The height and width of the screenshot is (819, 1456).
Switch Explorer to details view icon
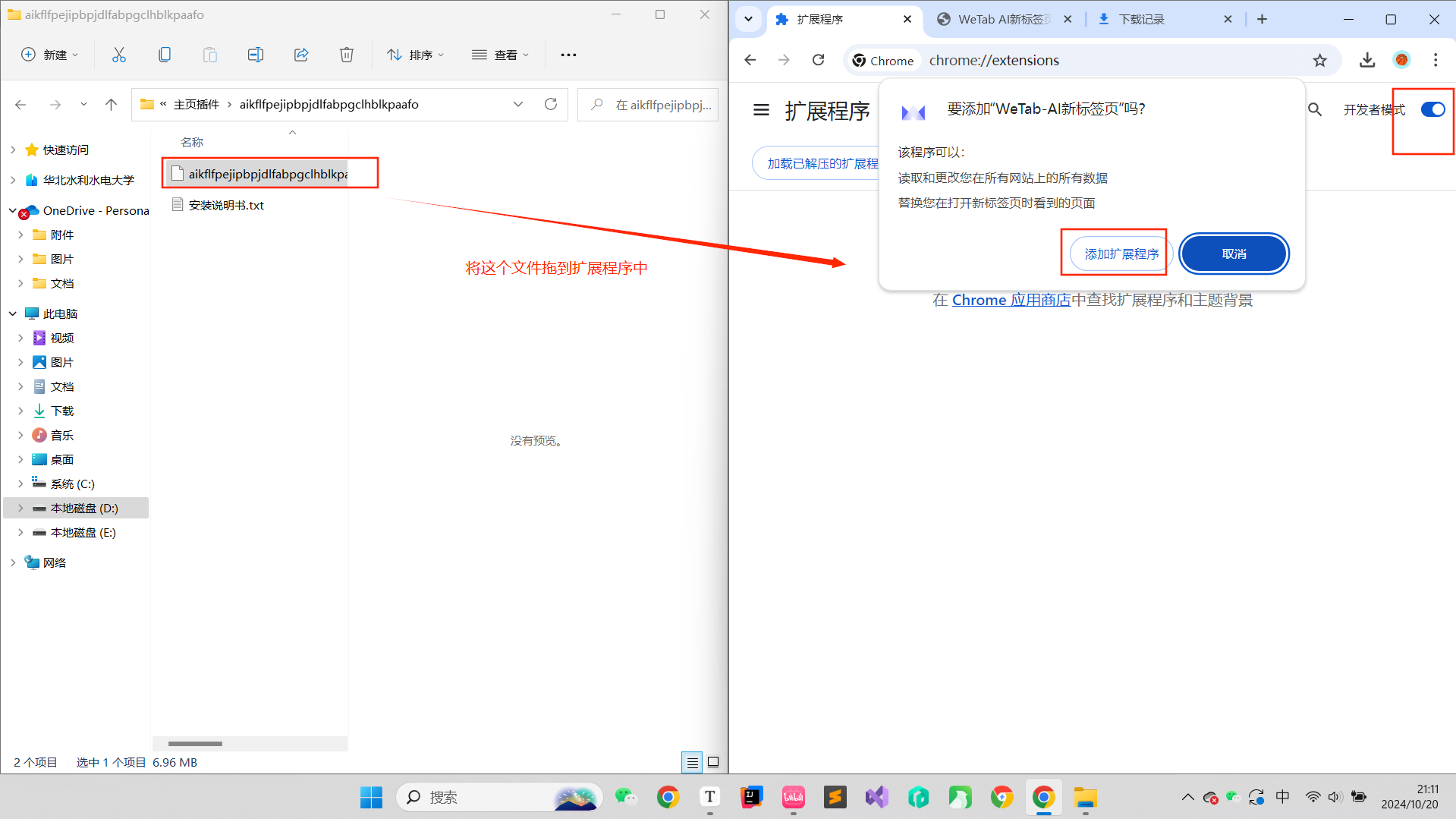[692, 762]
